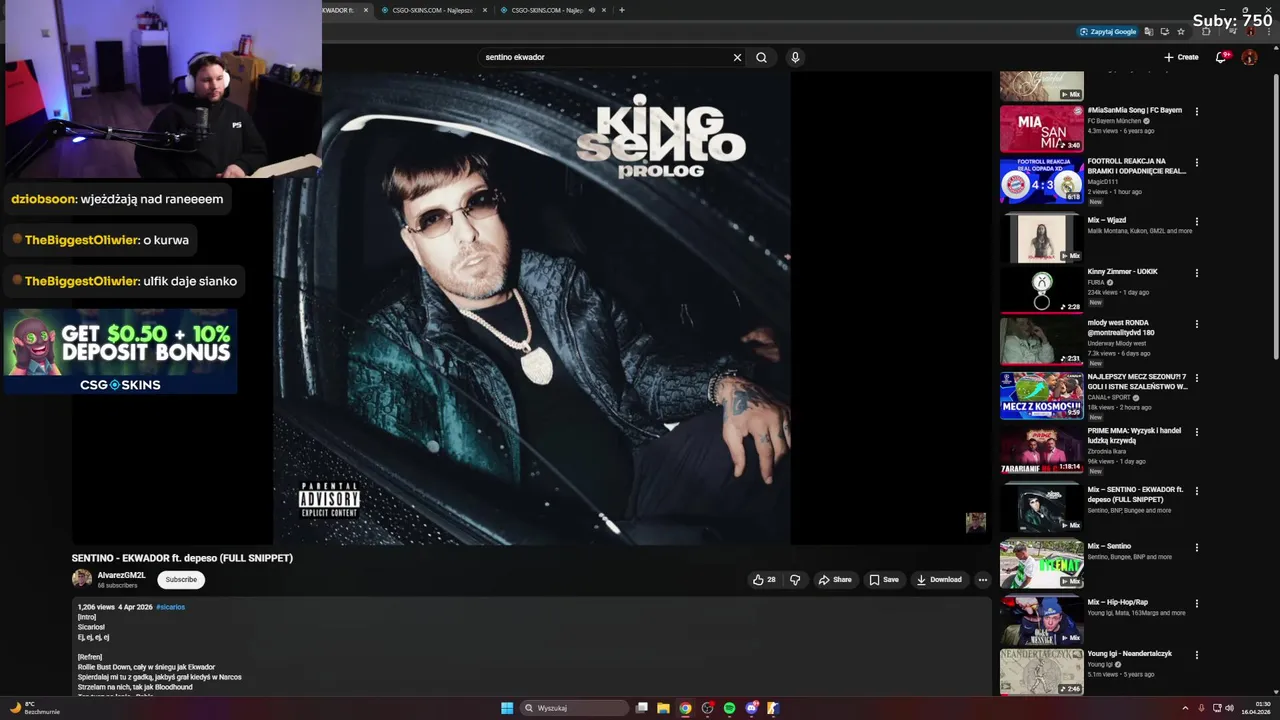This screenshot has height=720, width=1280.
Task: Open NAJLEPSZY MECZ SEZONU thumbnail
Action: coord(1041,396)
